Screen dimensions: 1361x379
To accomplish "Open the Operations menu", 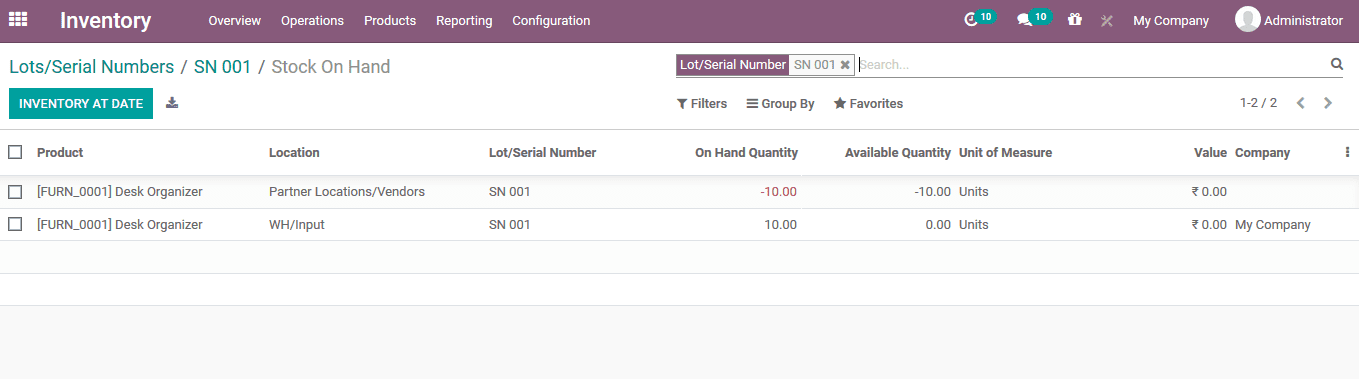I will click(x=312, y=20).
